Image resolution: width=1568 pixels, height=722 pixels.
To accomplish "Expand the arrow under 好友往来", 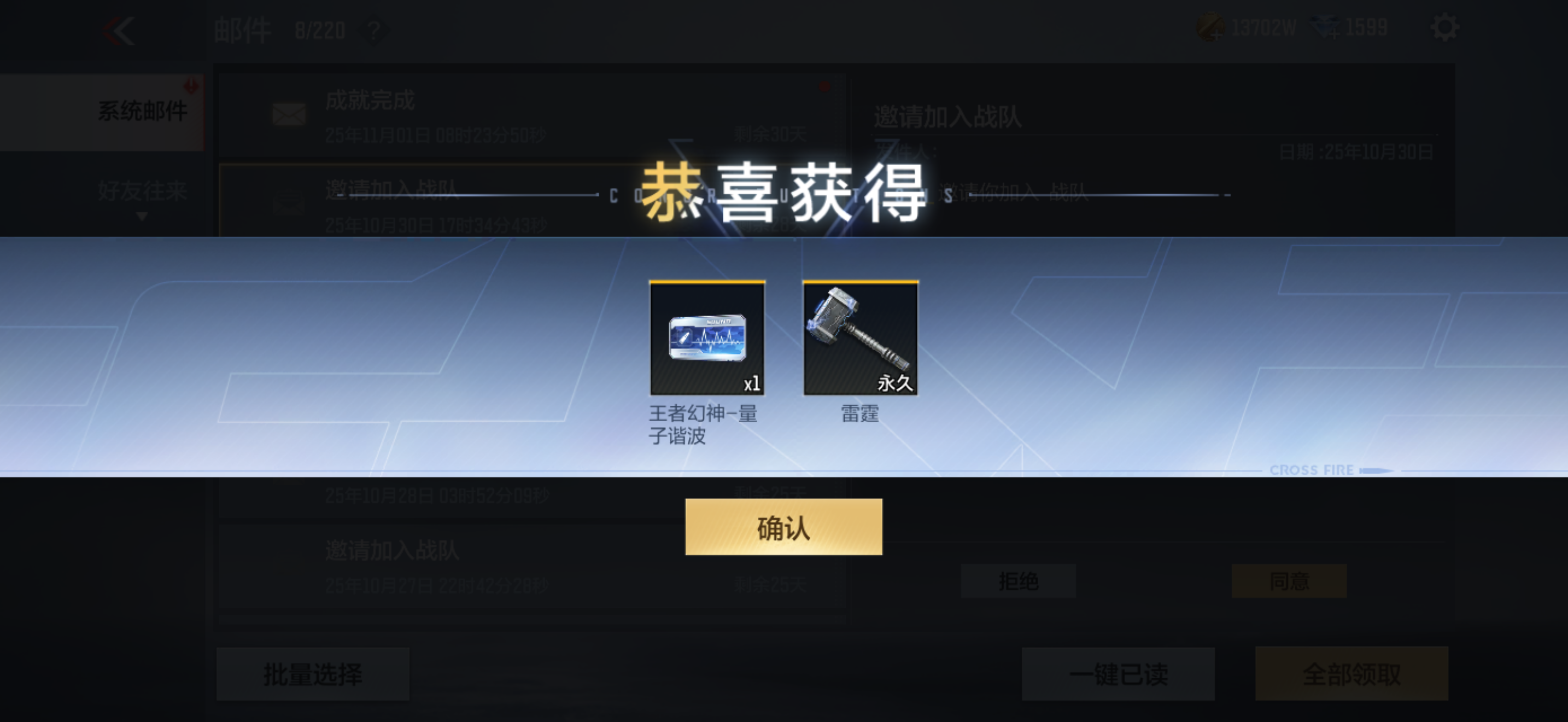I will coord(142,216).
